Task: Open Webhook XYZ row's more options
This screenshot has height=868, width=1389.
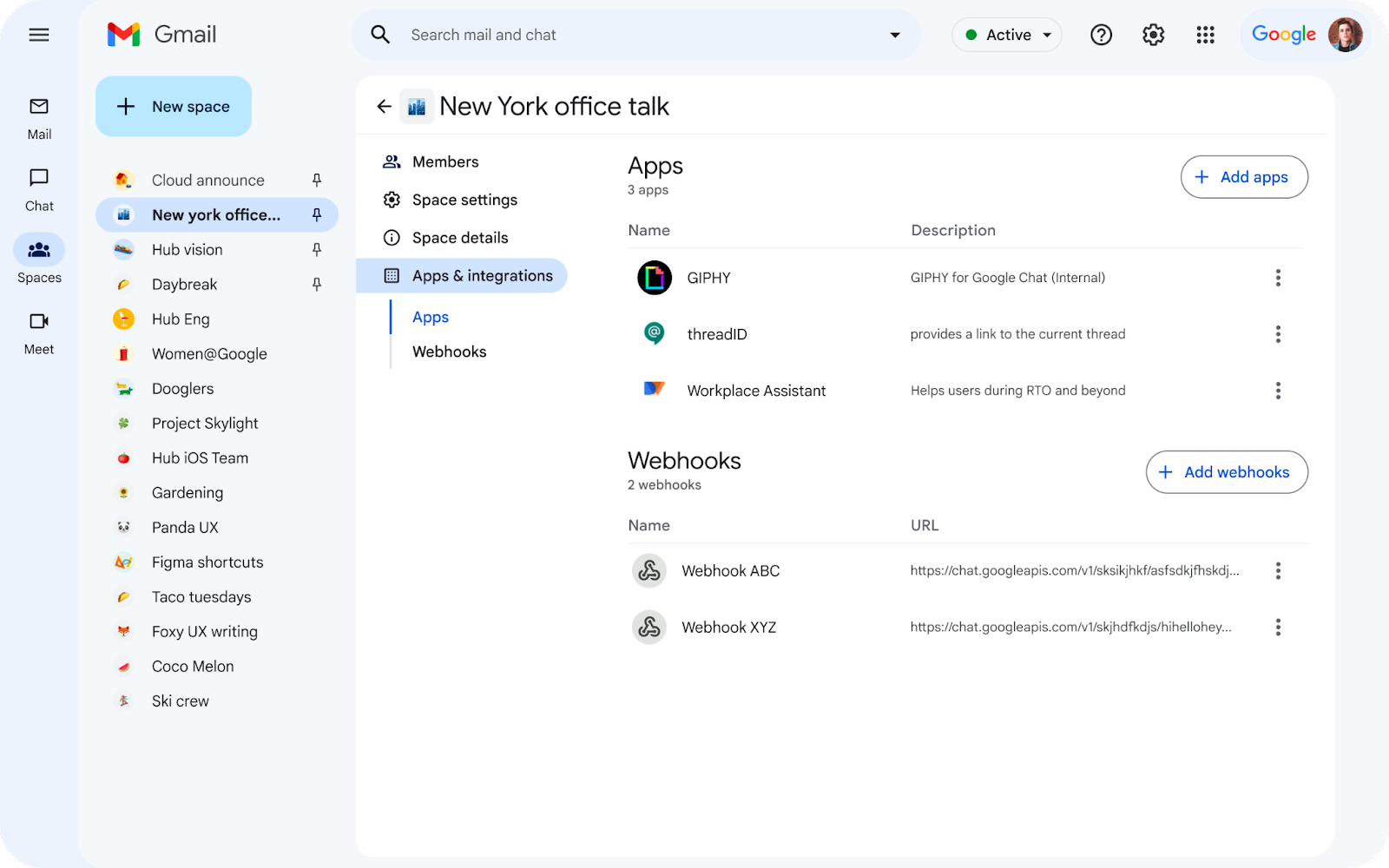Action: coord(1278,627)
